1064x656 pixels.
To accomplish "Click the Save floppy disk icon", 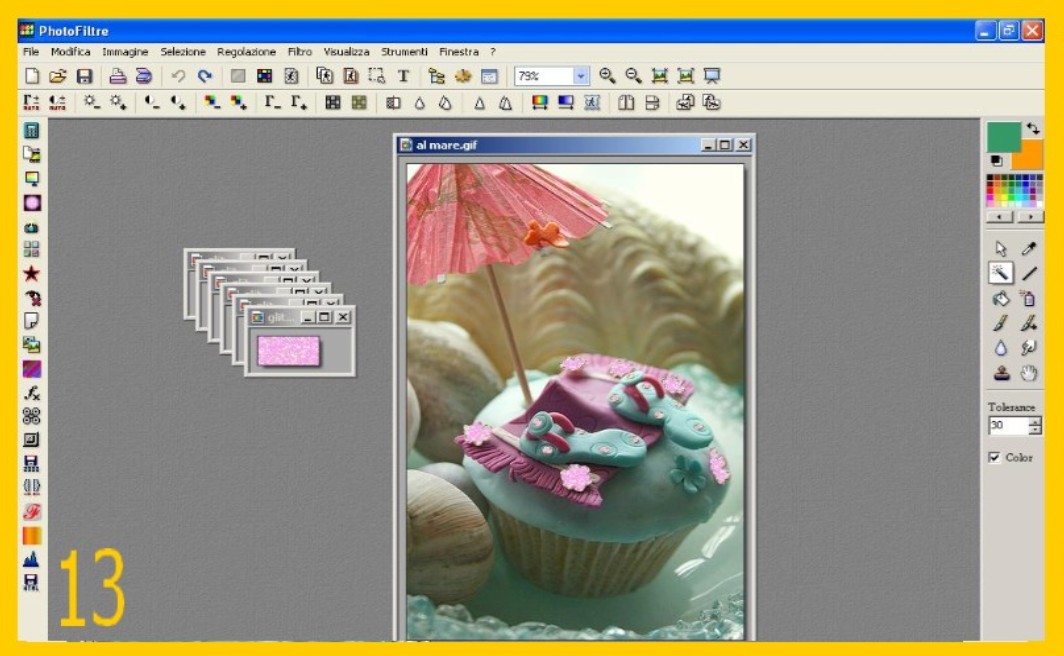I will tap(85, 76).
